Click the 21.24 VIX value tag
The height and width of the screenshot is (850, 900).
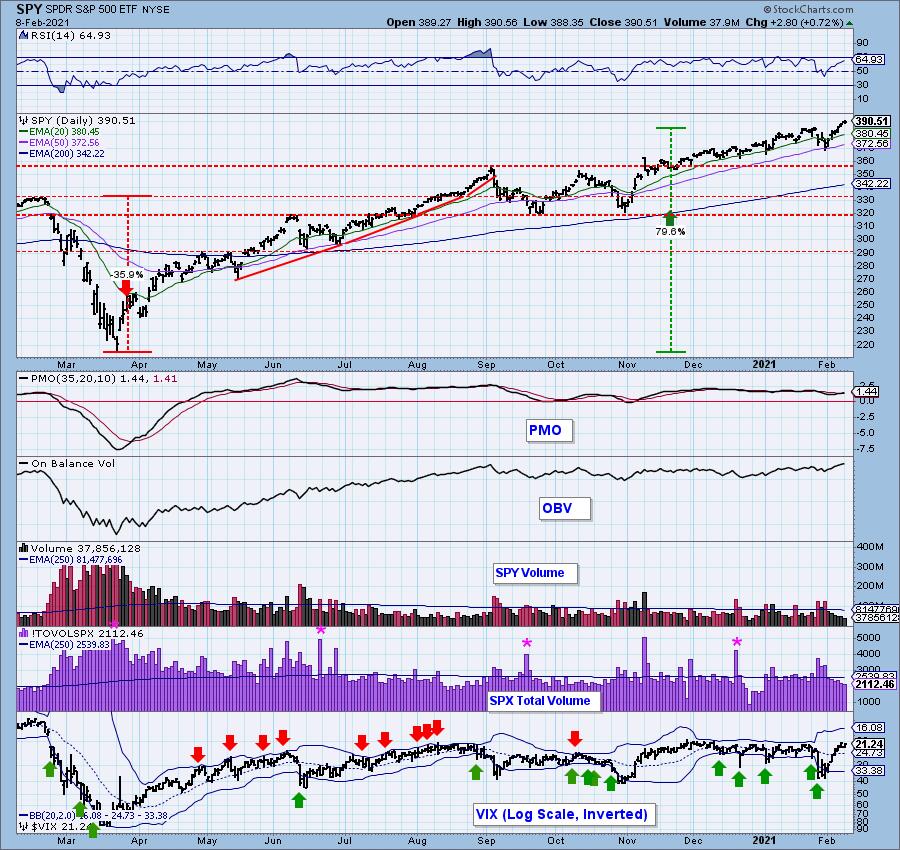(869, 744)
